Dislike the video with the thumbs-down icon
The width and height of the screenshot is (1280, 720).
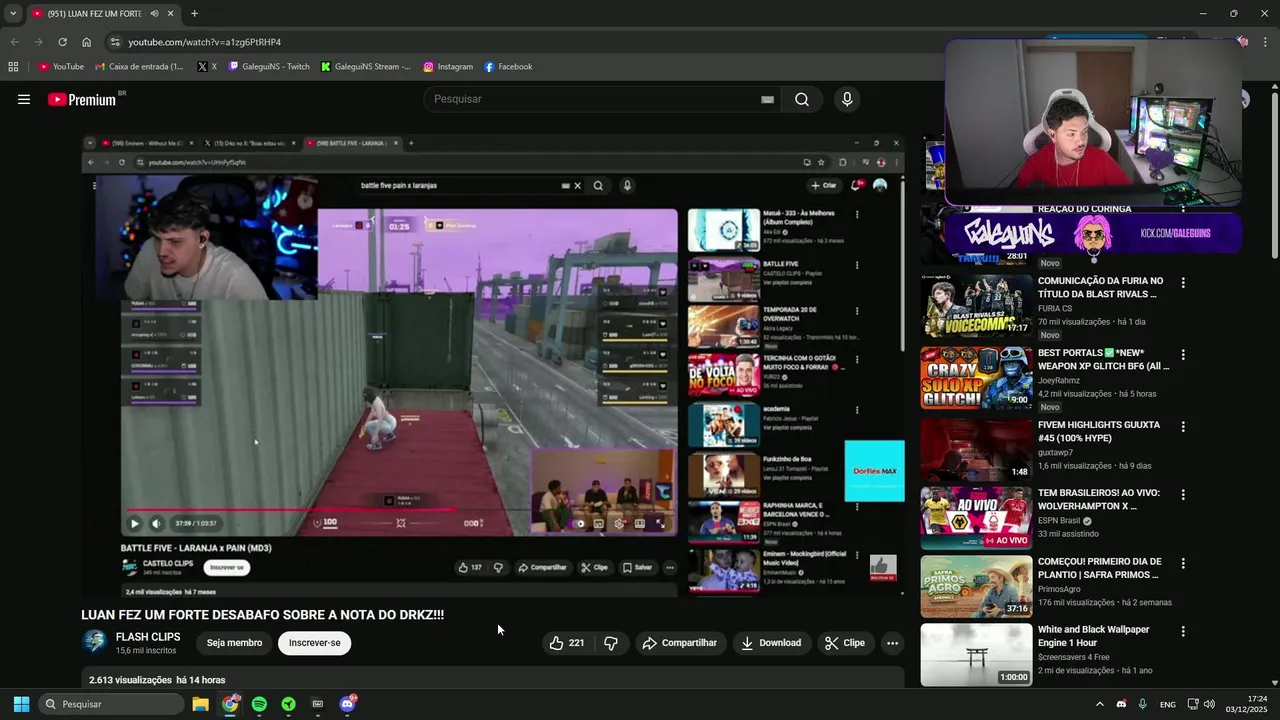coord(611,643)
